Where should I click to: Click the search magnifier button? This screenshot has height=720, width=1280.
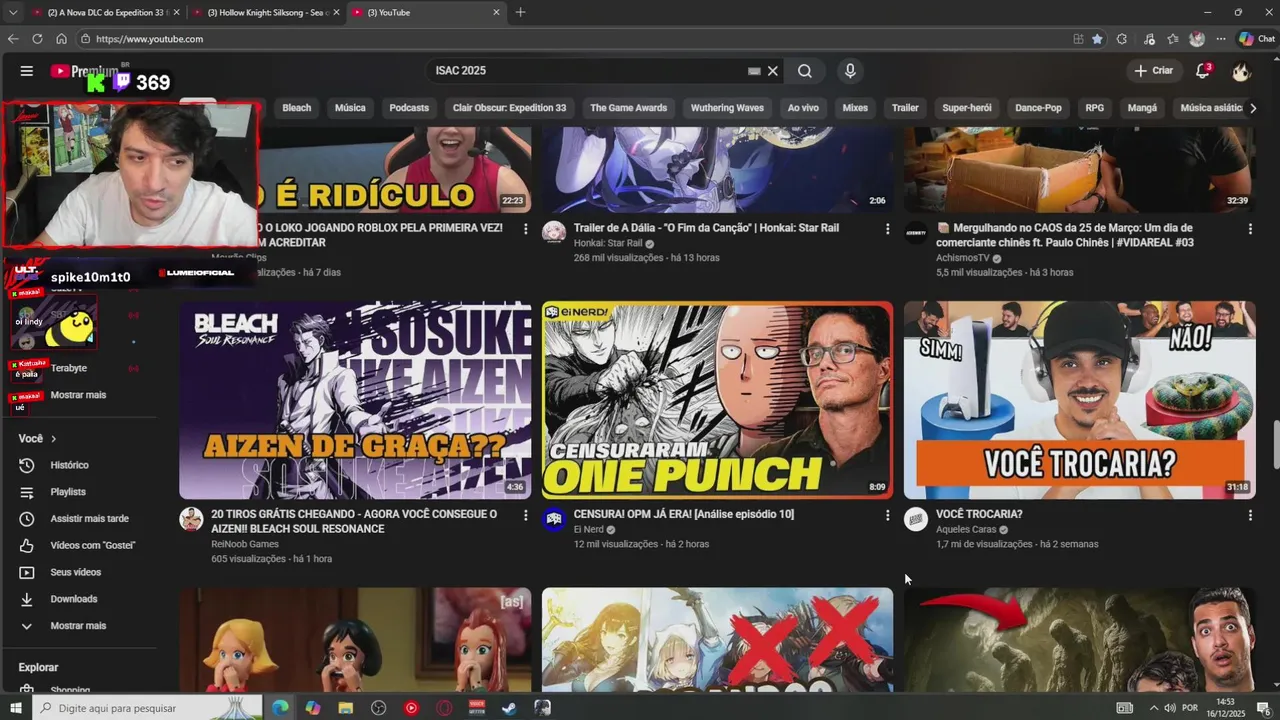805,71
